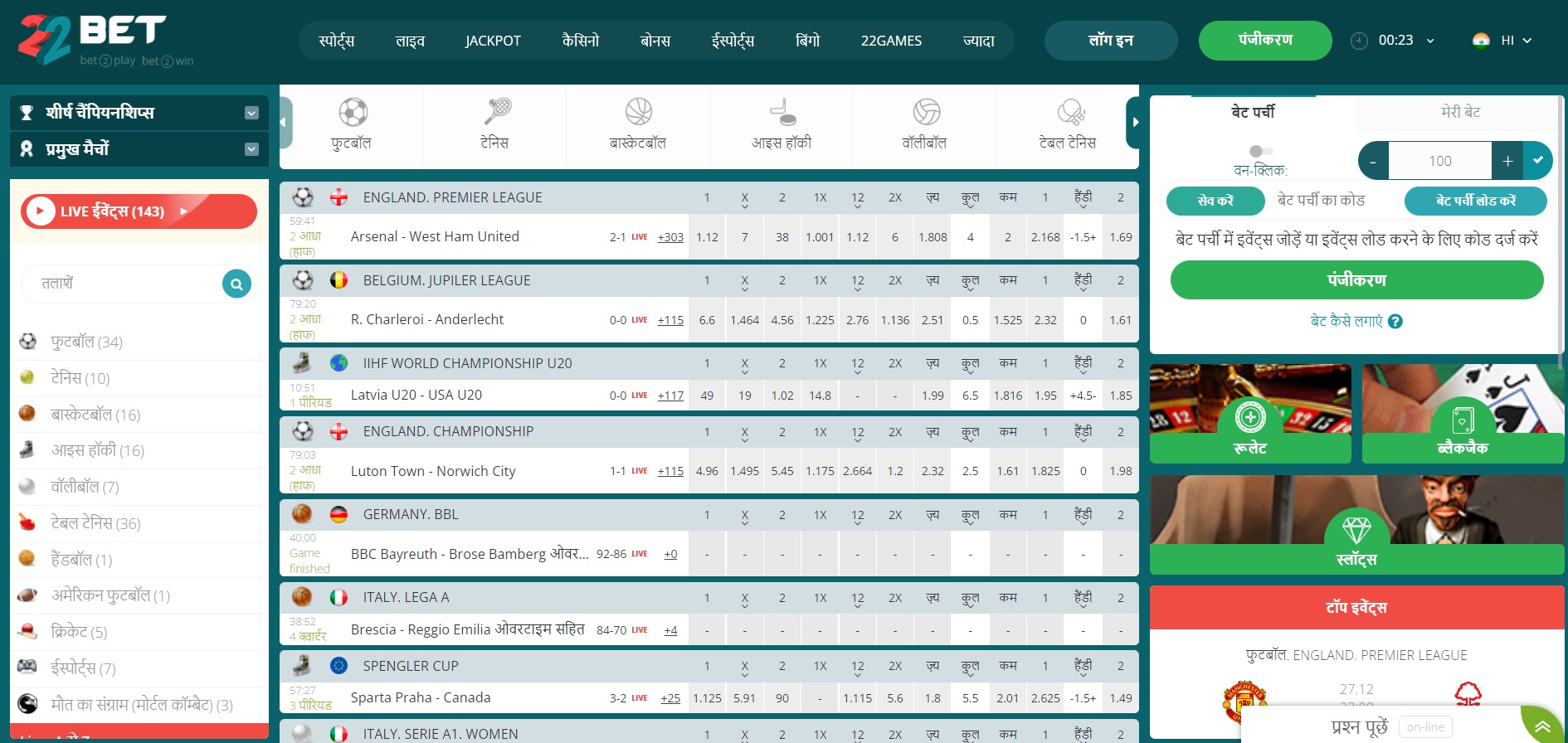The height and width of the screenshot is (743, 1568).
Task: Click the scroll-to-top double chevron icon
Action: click(x=1542, y=727)
